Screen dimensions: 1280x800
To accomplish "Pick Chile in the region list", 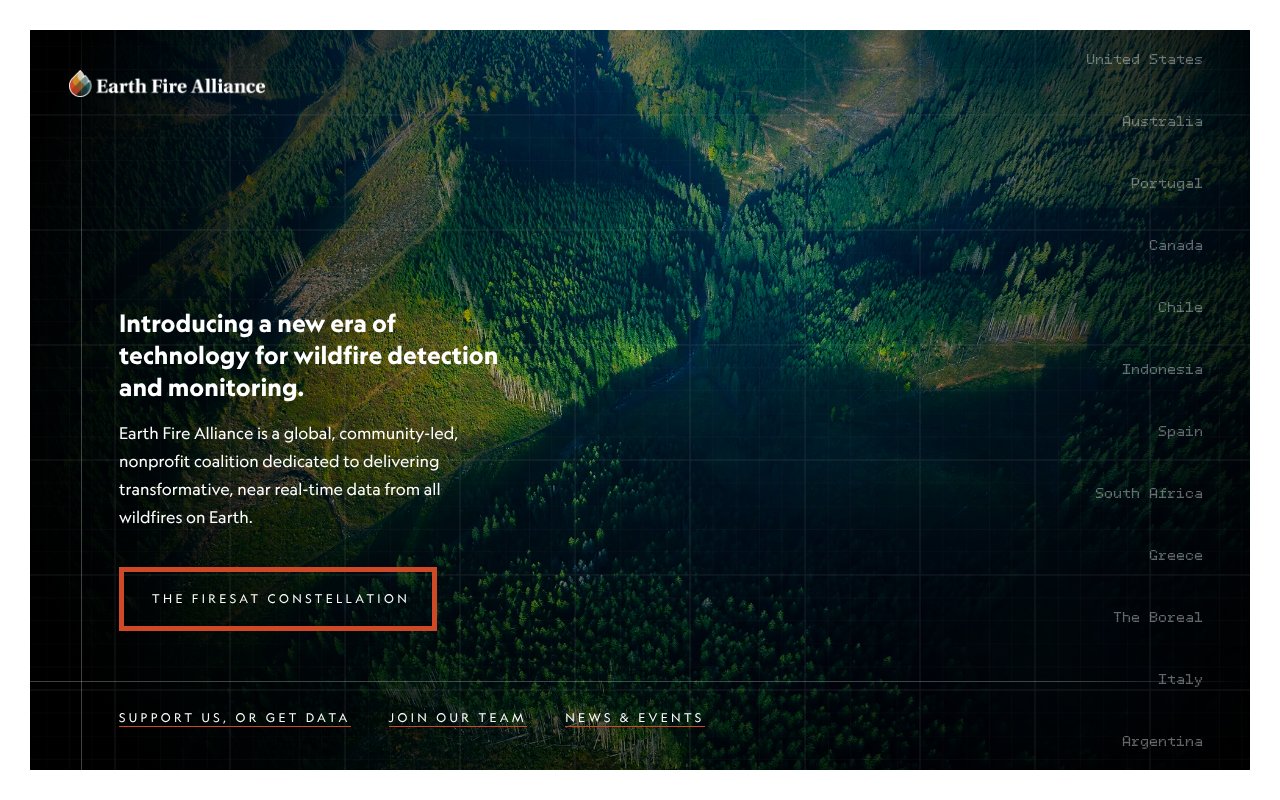I will [1180, 307].
